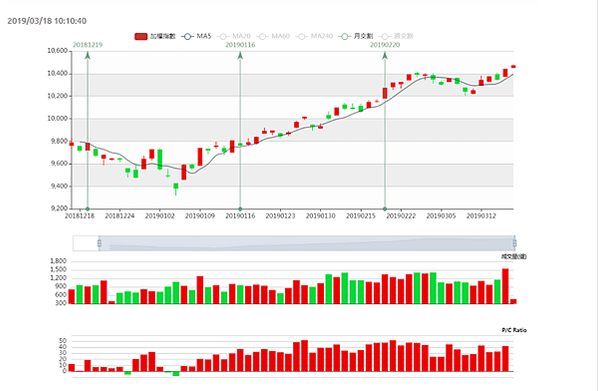The height and width of the screenshot is (391, 598).
Task: Enable the MA20 moving average line
Action: click(x=234, y=36)
